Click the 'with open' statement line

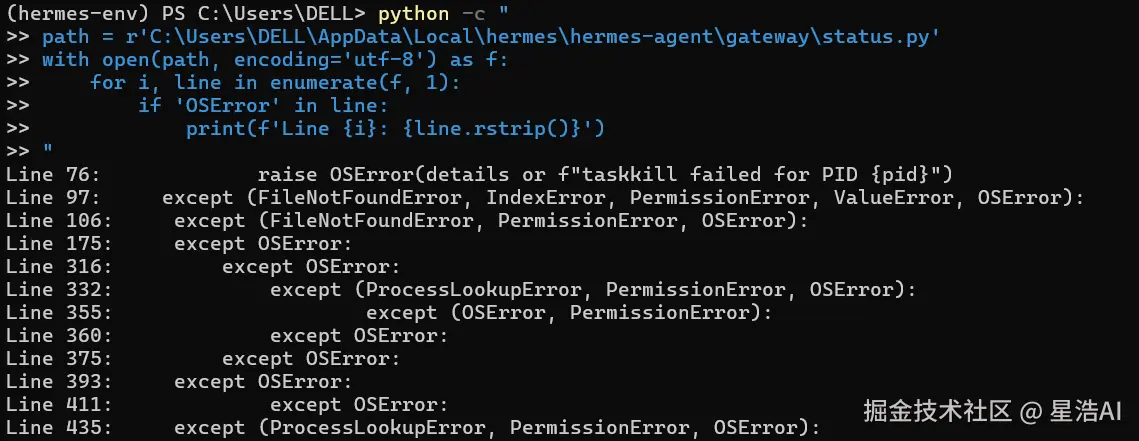[275, 61]
